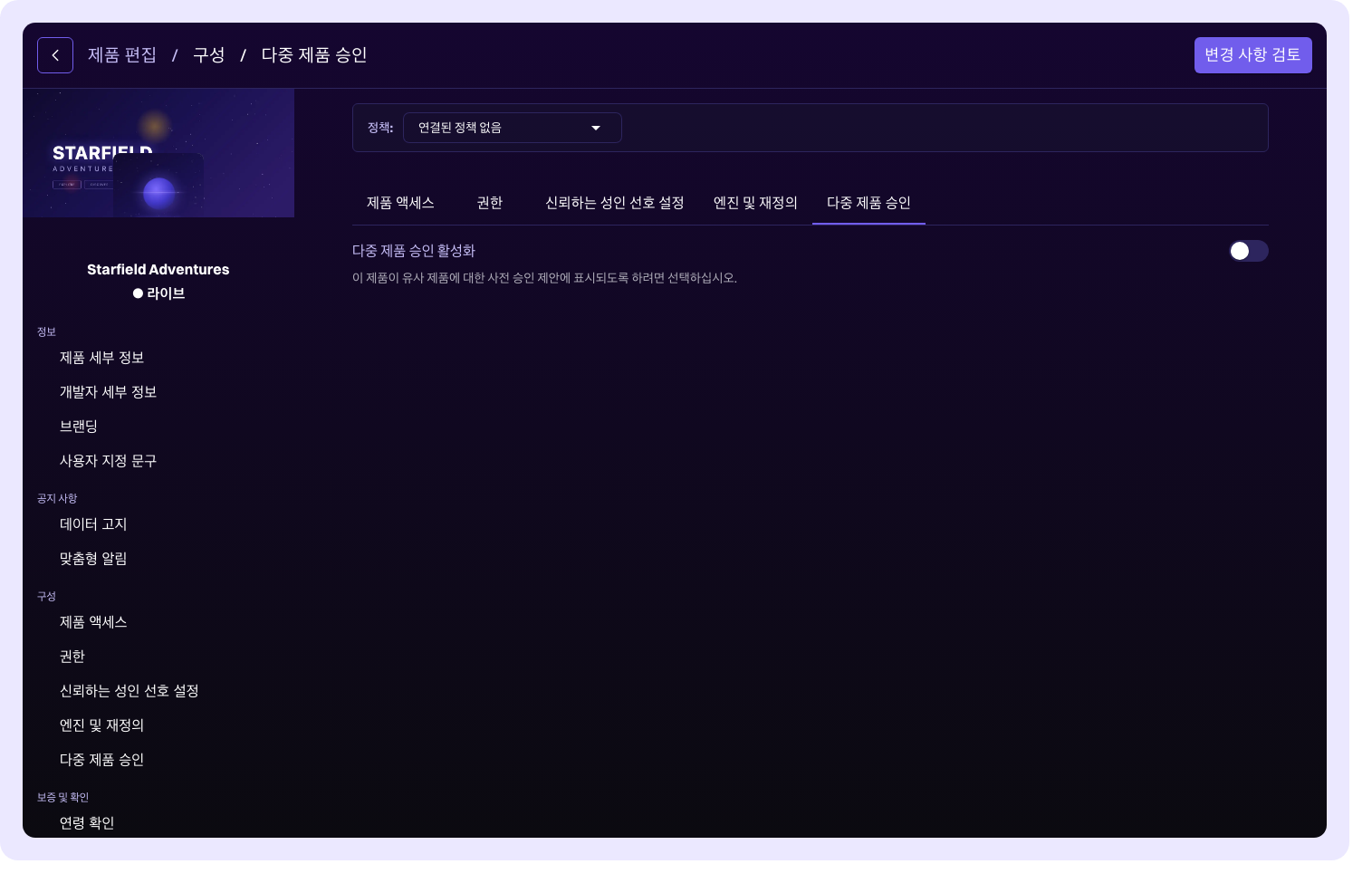Click the back arrow button
This screenshot has height=883, width=1372.
tap(55, 55)
